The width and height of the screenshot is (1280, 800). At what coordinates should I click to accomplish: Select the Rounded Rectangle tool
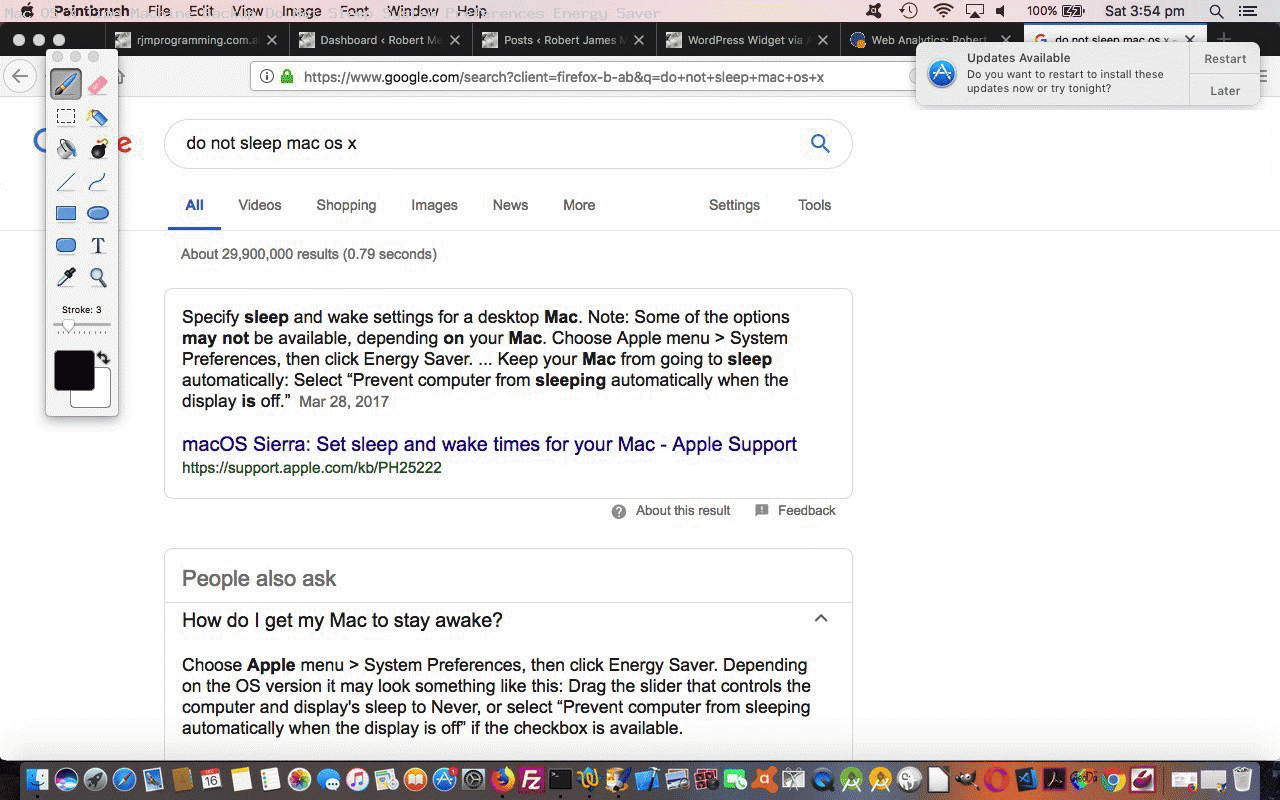pyautogui.click(x=66, y=245)
